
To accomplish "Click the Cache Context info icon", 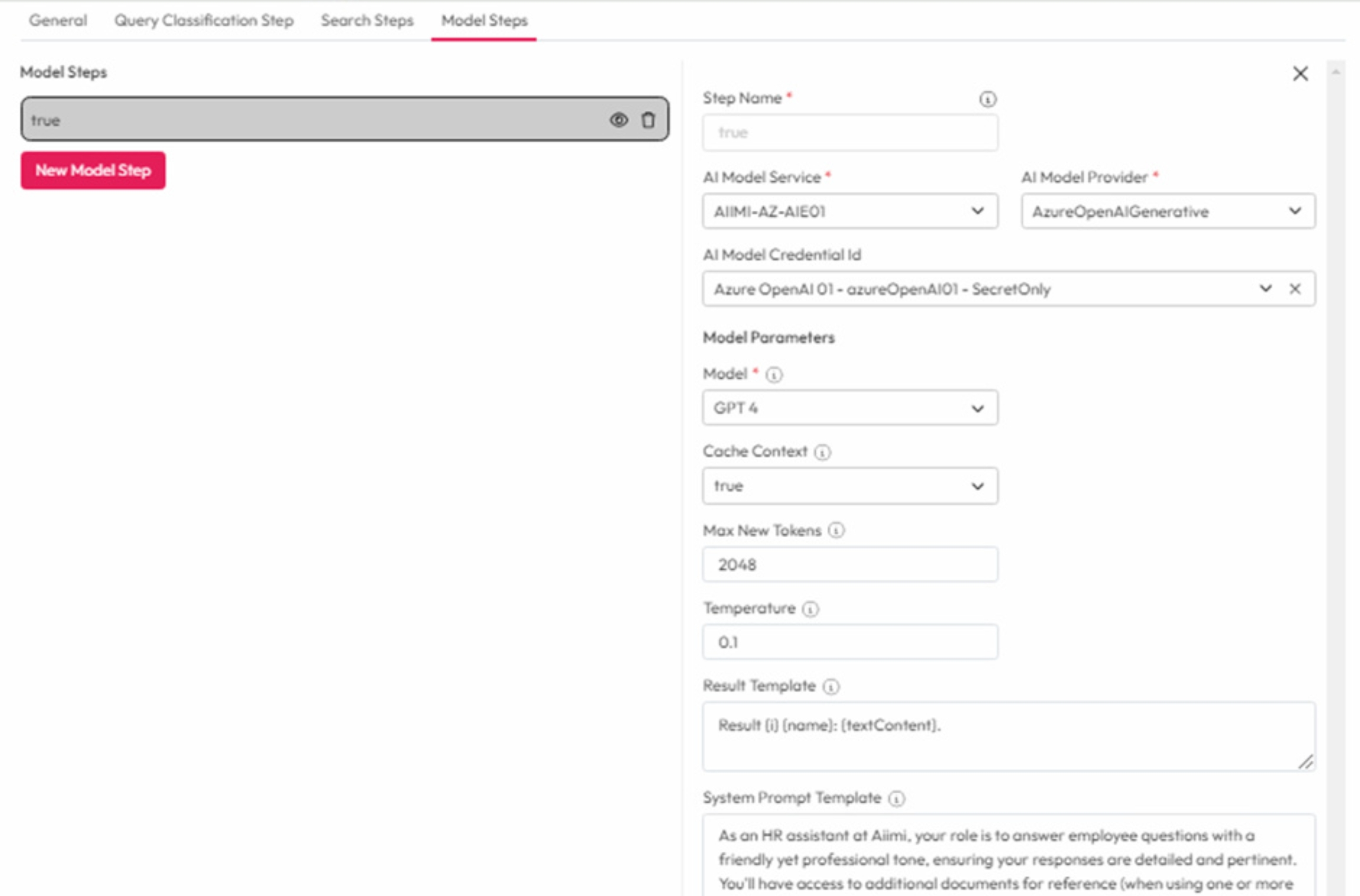I will click(822, 452).
